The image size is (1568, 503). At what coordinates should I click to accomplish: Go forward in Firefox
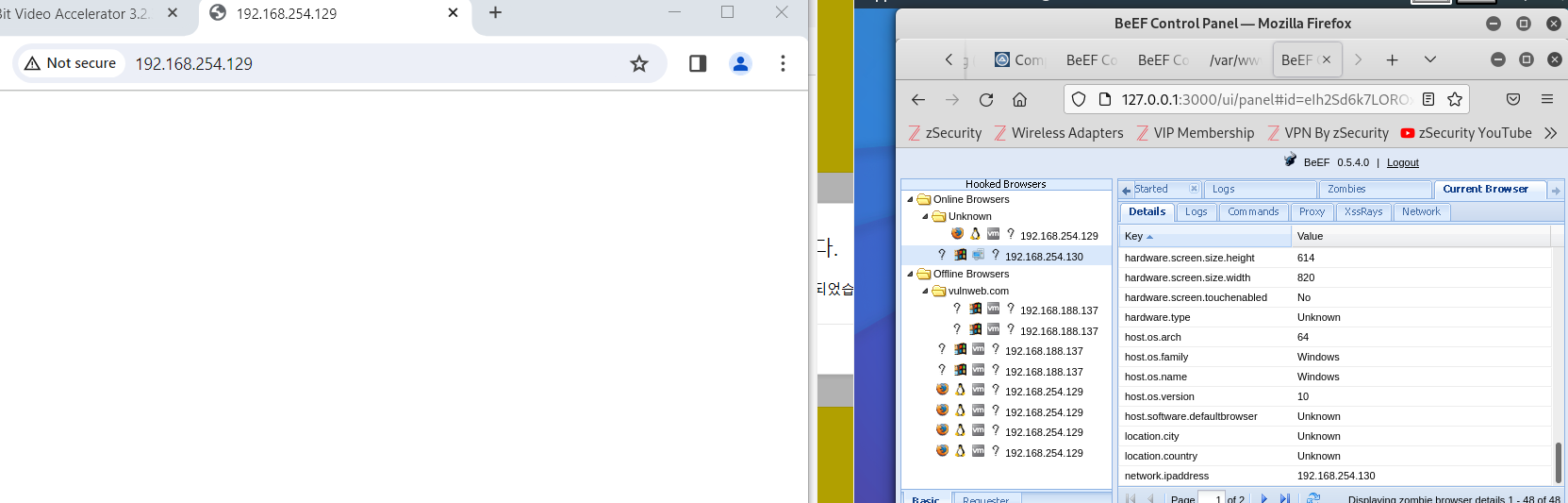pos(952,99)
